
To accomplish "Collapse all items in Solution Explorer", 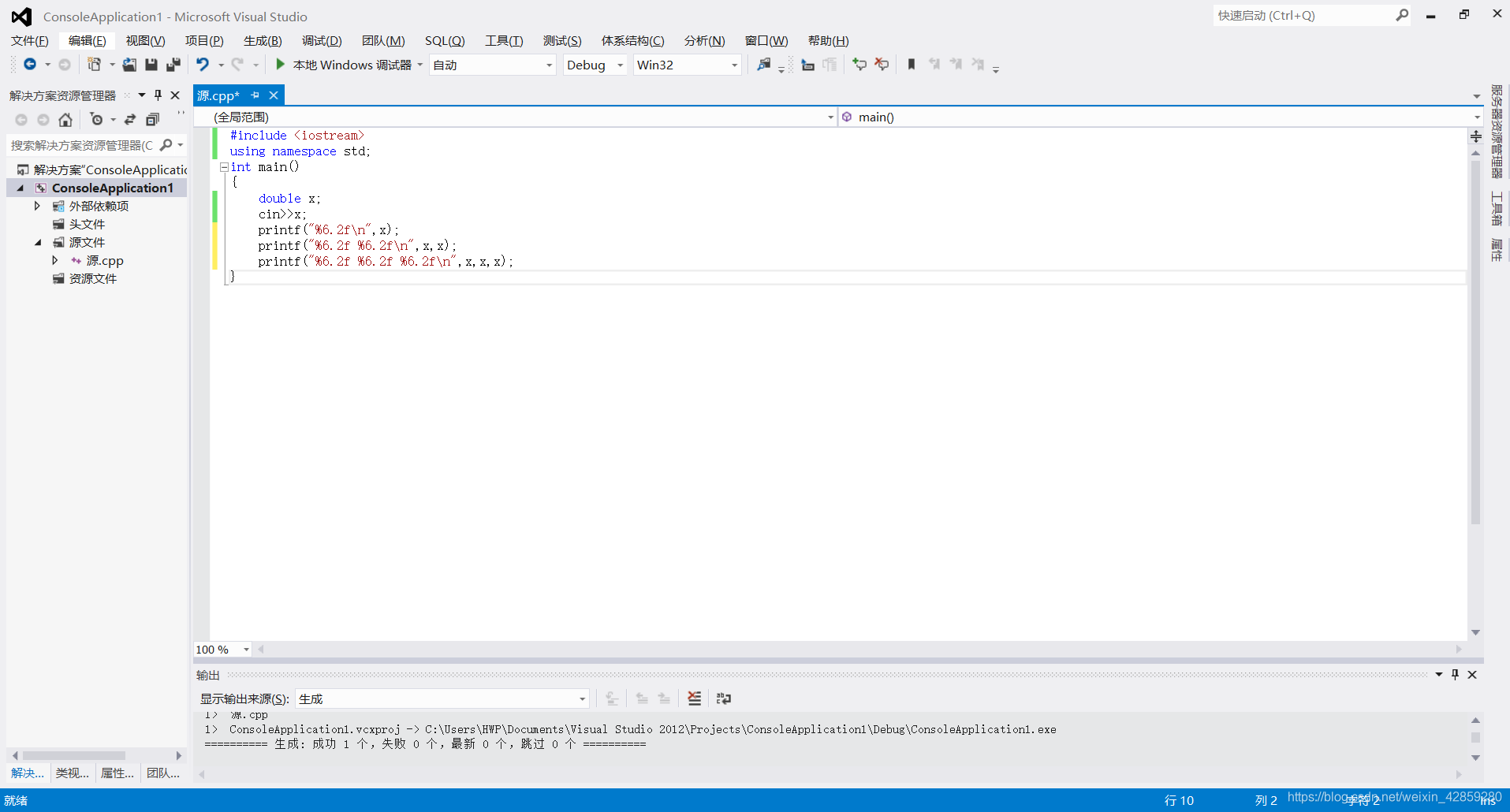I will click(152, 120).
